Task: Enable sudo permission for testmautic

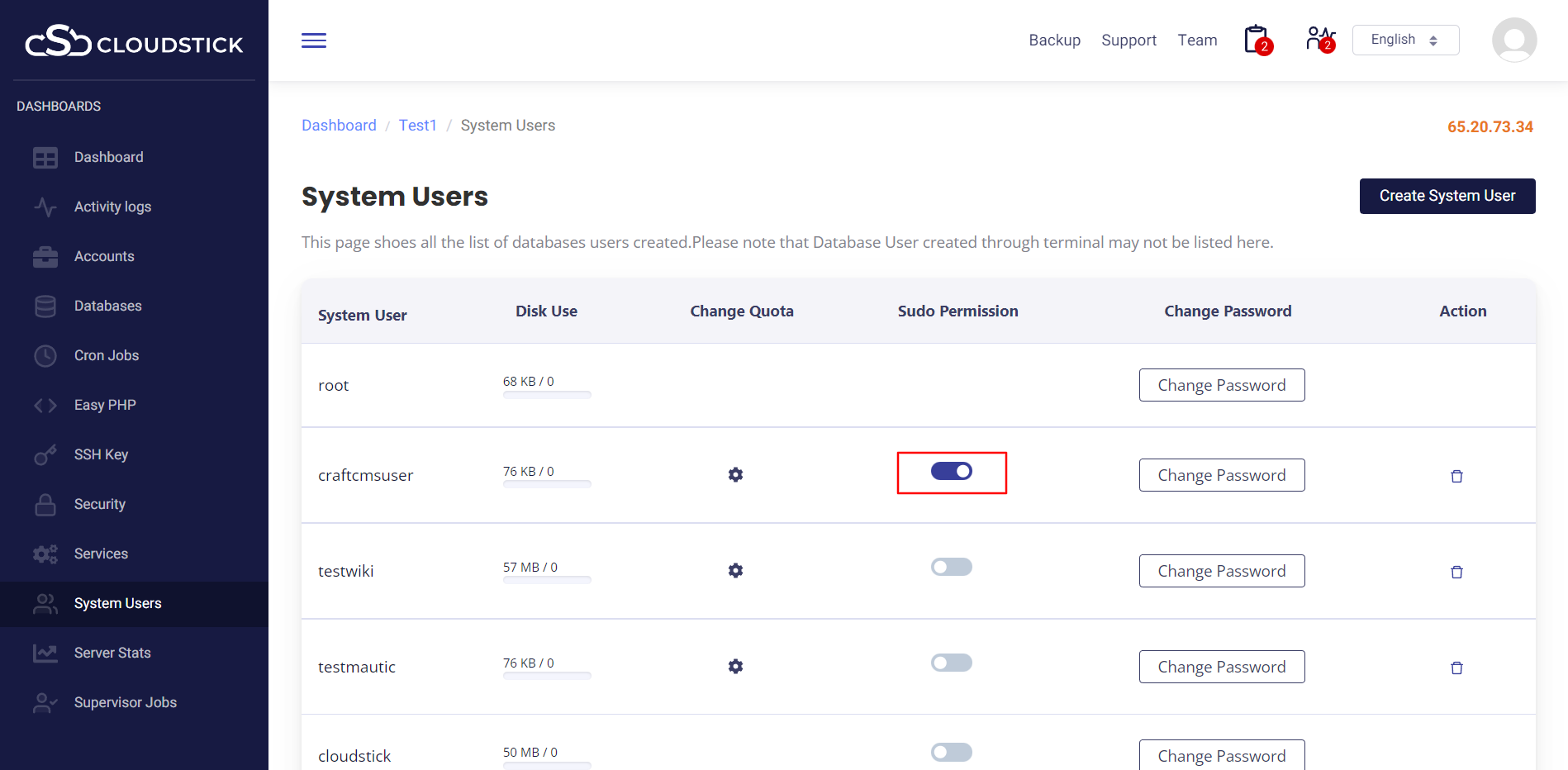Action: [952, 663]
